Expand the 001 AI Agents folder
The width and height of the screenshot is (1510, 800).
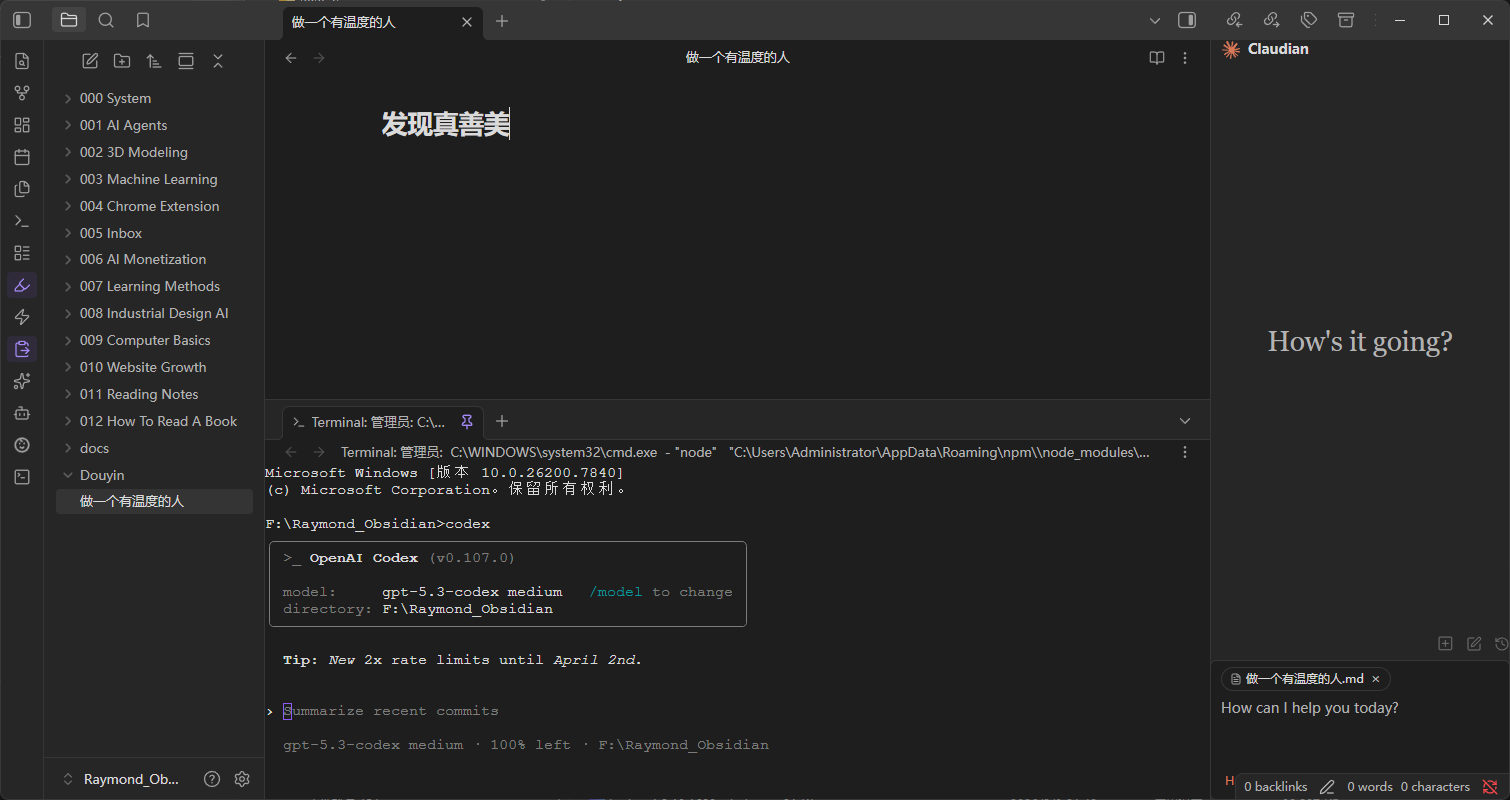(123, 125)
